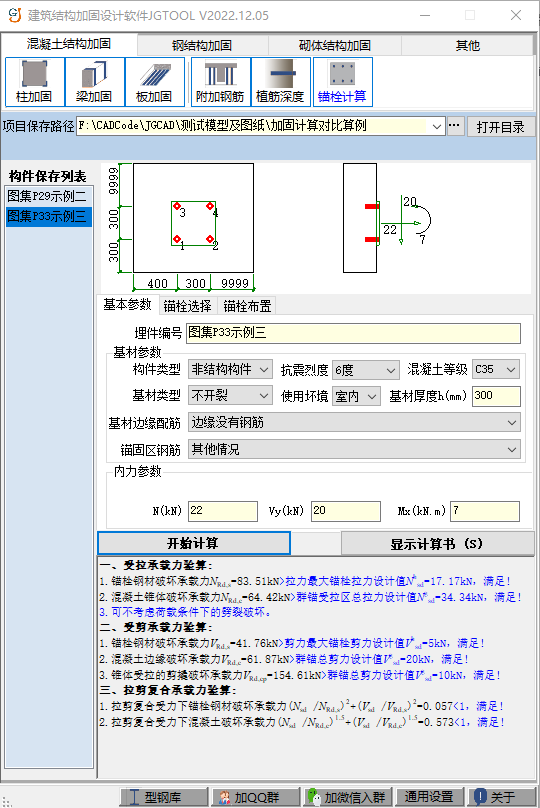Select the 基本参数 tab
Image resolution: width=540 pixels, height=808 pixels.
click(127, 305)
